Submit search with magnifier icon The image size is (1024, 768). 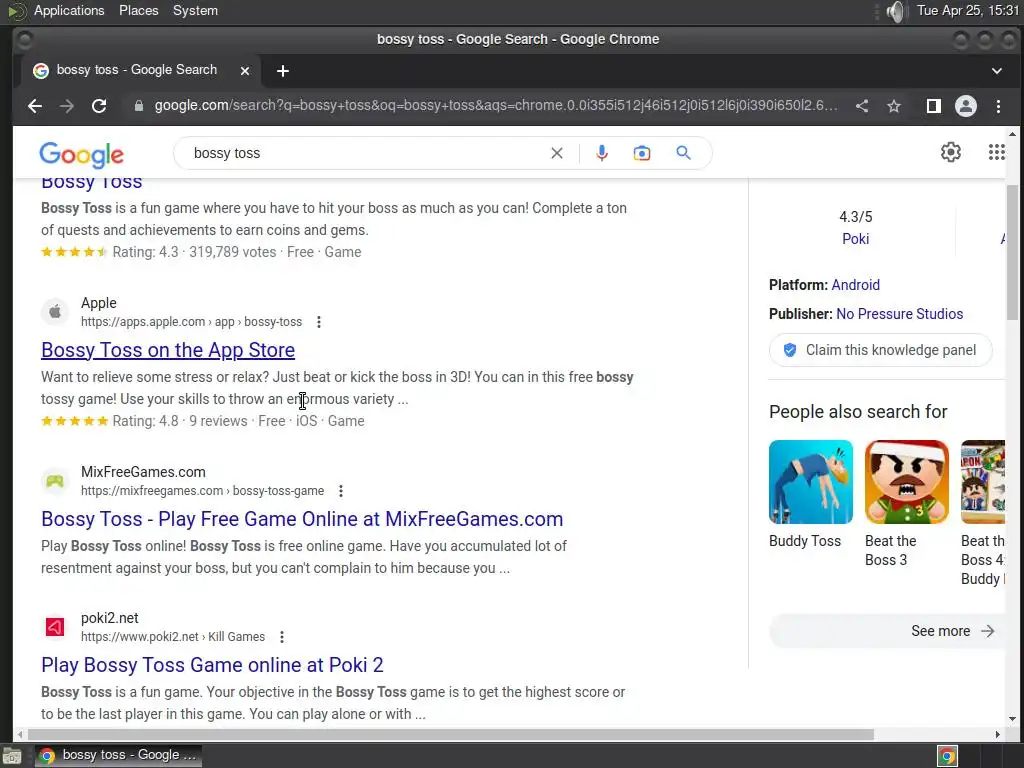(683, 153)
